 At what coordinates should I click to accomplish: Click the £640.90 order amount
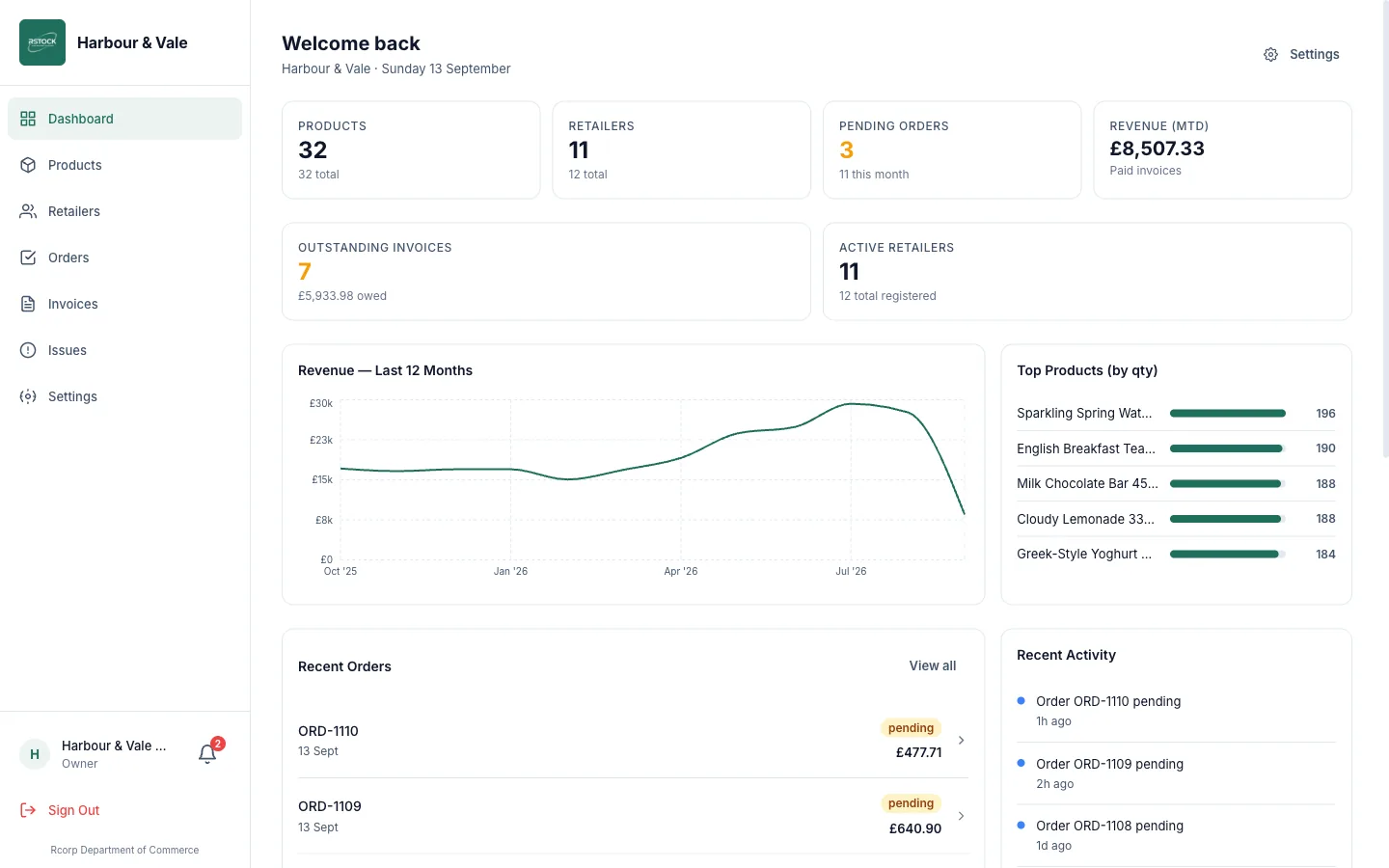[x=915, y=828]
